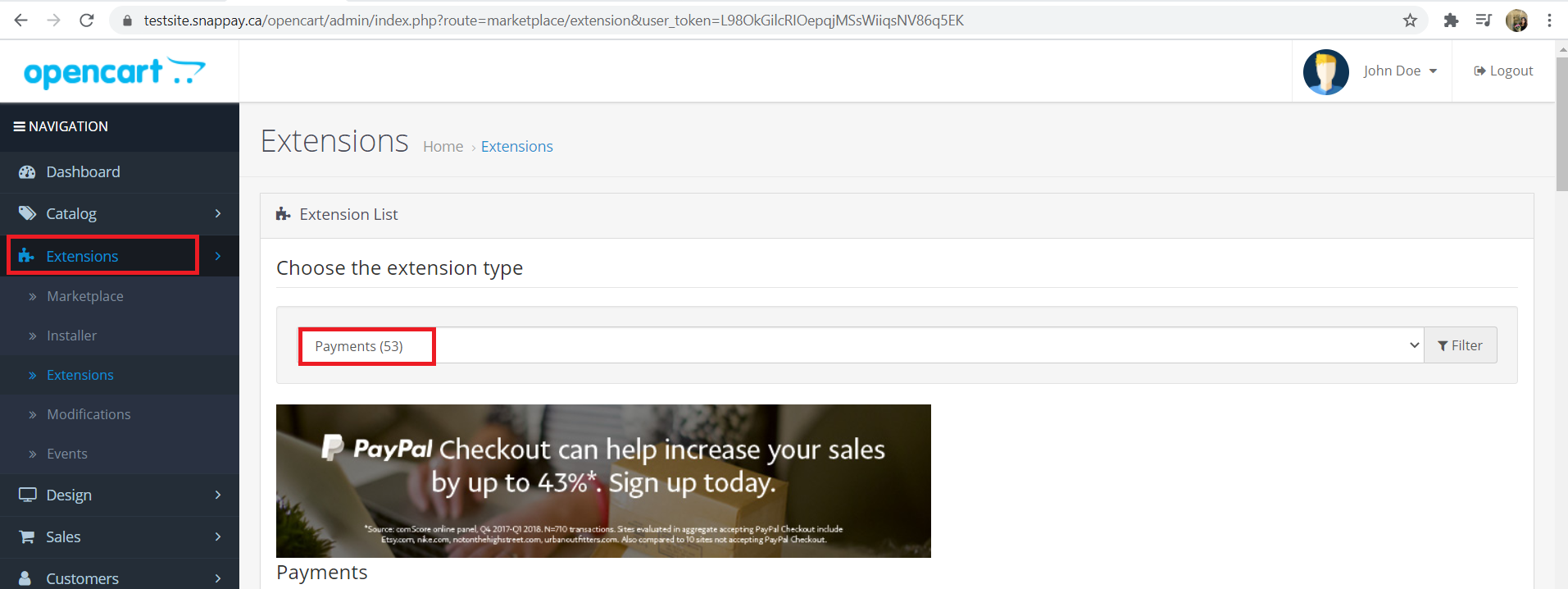Image resolution: width=1568 pixels, height=589 pixels.
Task: Click the opencart logo
Action: point(115,72)
